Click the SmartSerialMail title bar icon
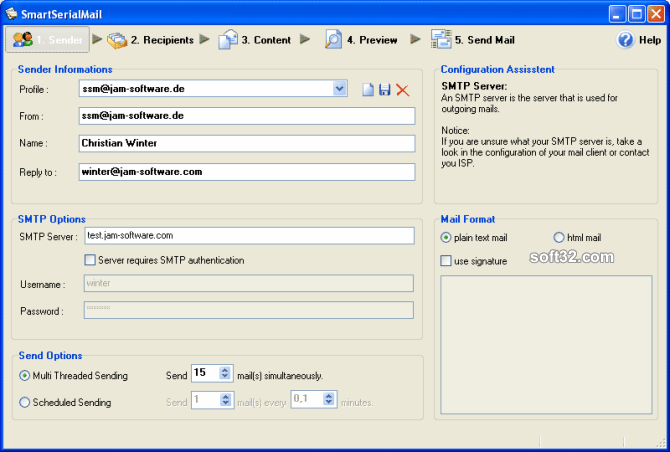The image size is (670, 452). tap(11, 14)
